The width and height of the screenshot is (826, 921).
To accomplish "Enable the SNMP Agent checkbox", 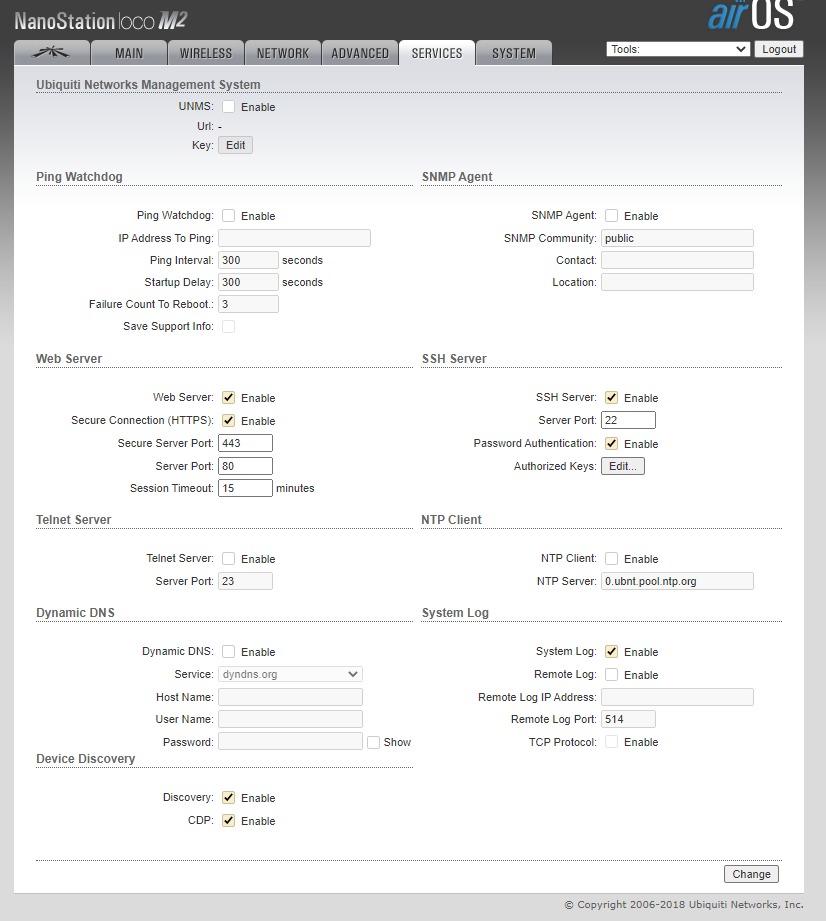I will click(612, 216).
